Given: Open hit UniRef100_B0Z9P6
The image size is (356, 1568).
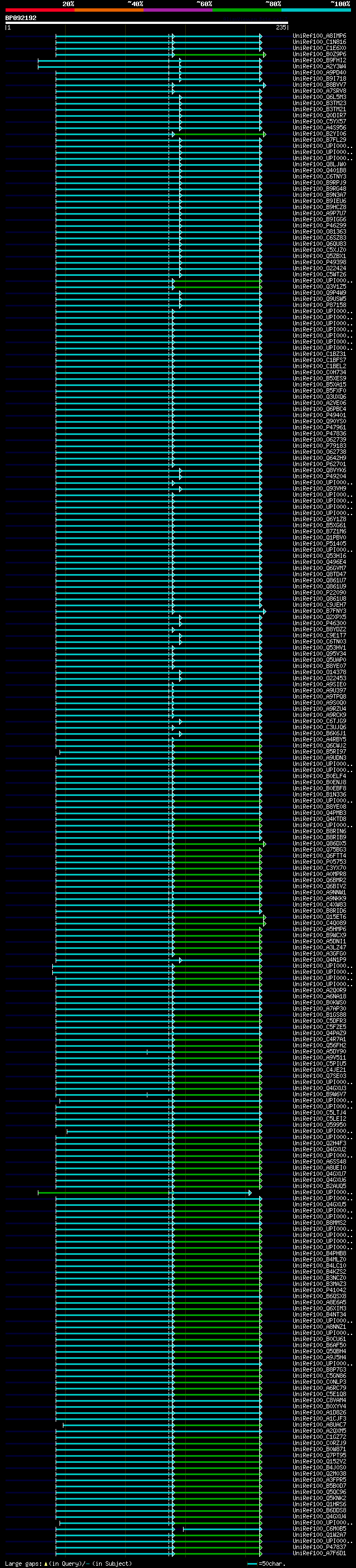Looking at the screenshot, I should pos(319,55).
